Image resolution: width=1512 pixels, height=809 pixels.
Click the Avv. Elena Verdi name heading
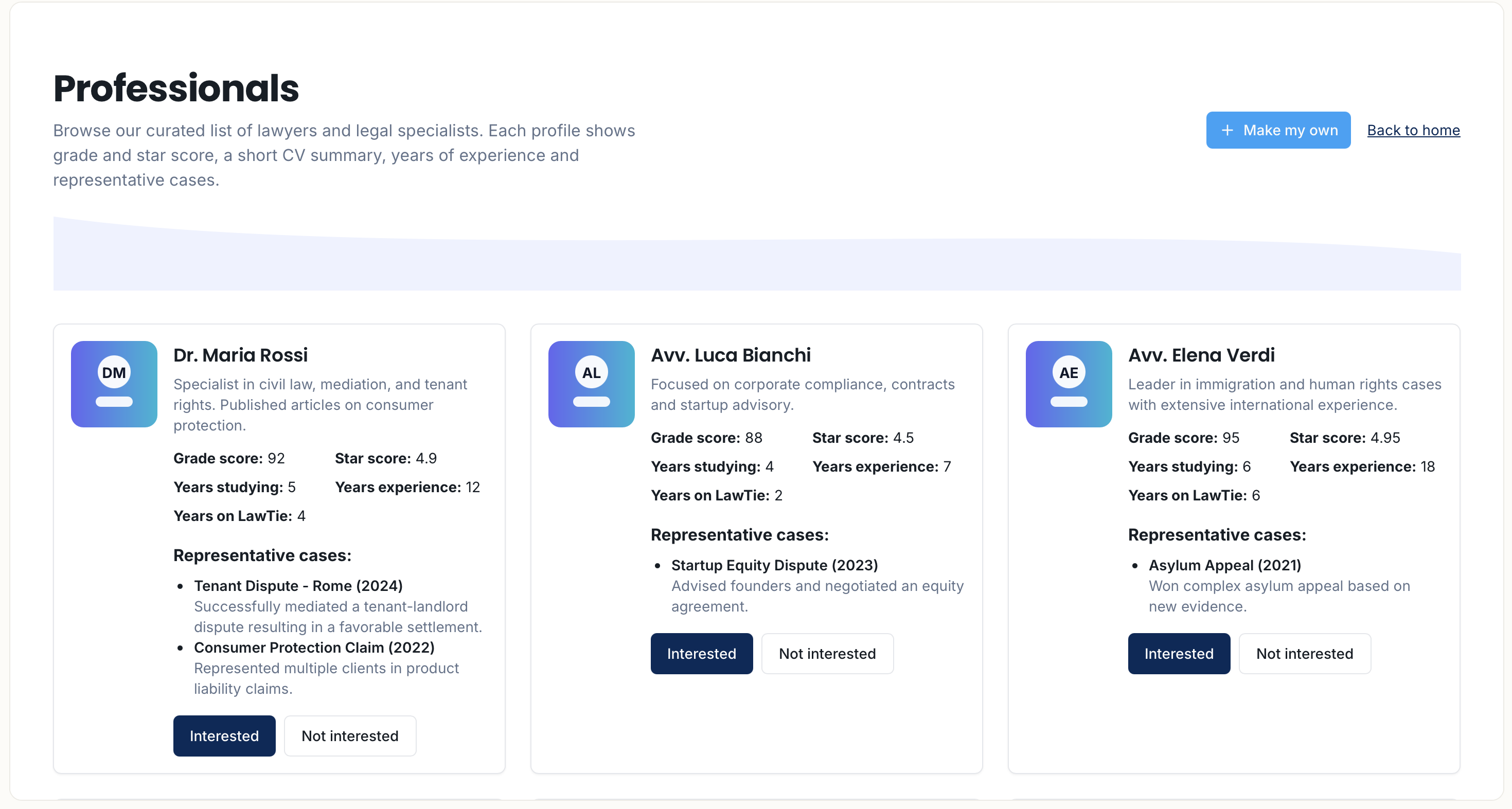click(1201, 355)
